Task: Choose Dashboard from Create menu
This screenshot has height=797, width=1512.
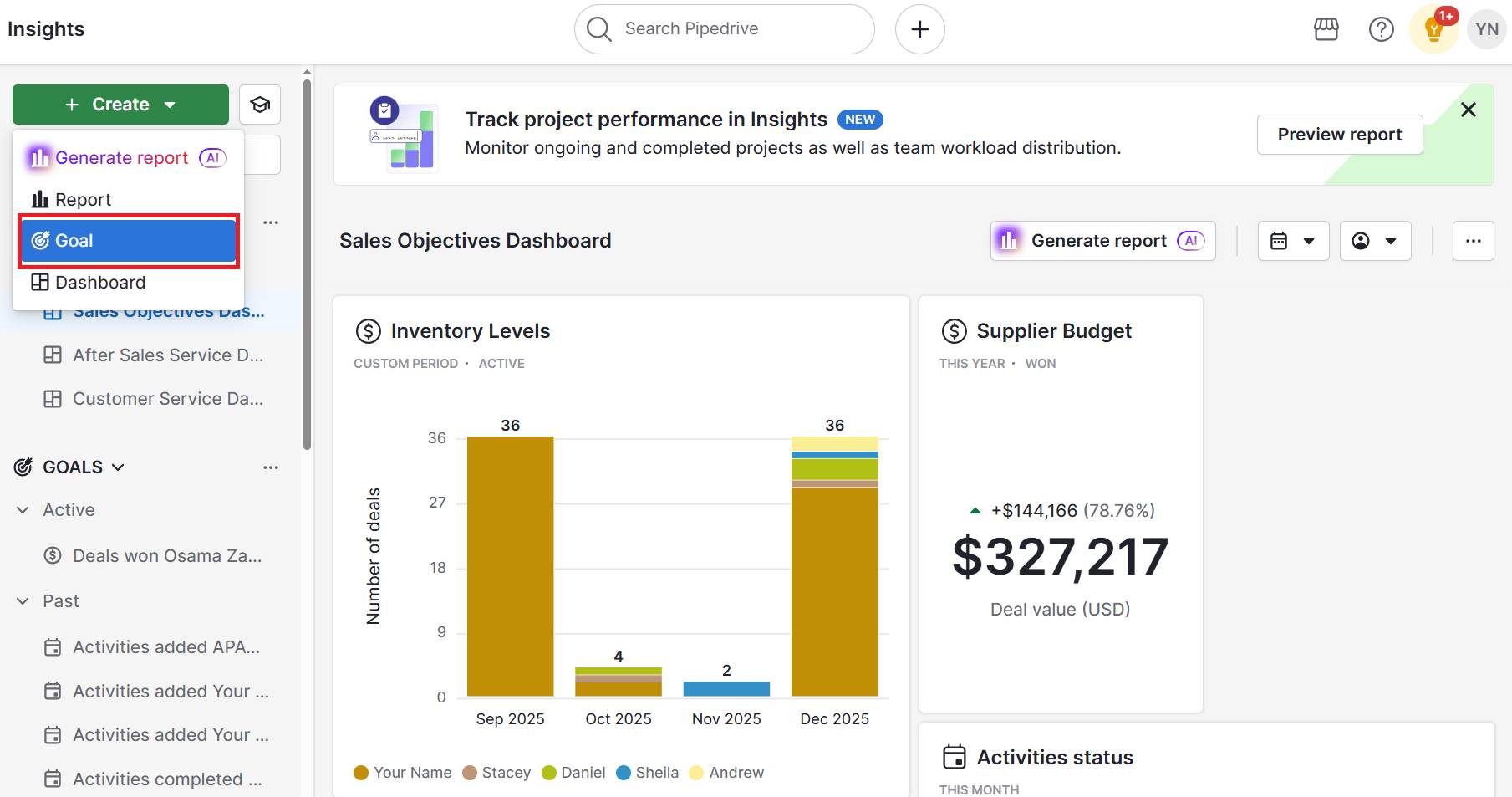Action: [128, 283]
